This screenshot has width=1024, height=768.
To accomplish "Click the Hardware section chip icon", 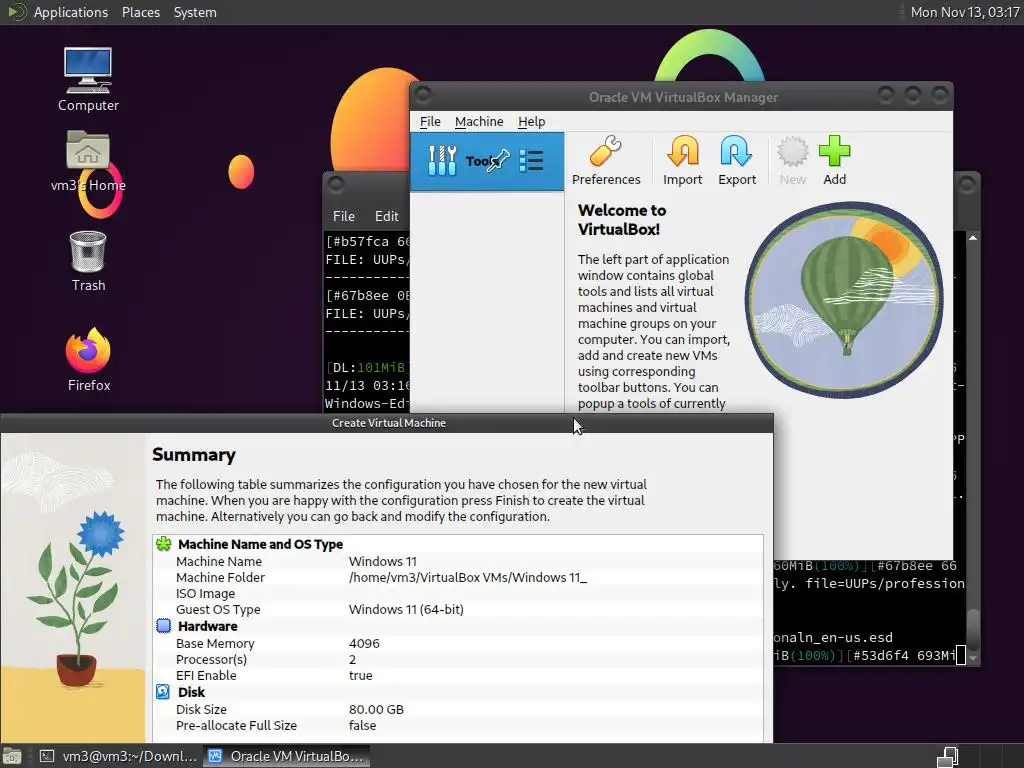I will [164, 626].
